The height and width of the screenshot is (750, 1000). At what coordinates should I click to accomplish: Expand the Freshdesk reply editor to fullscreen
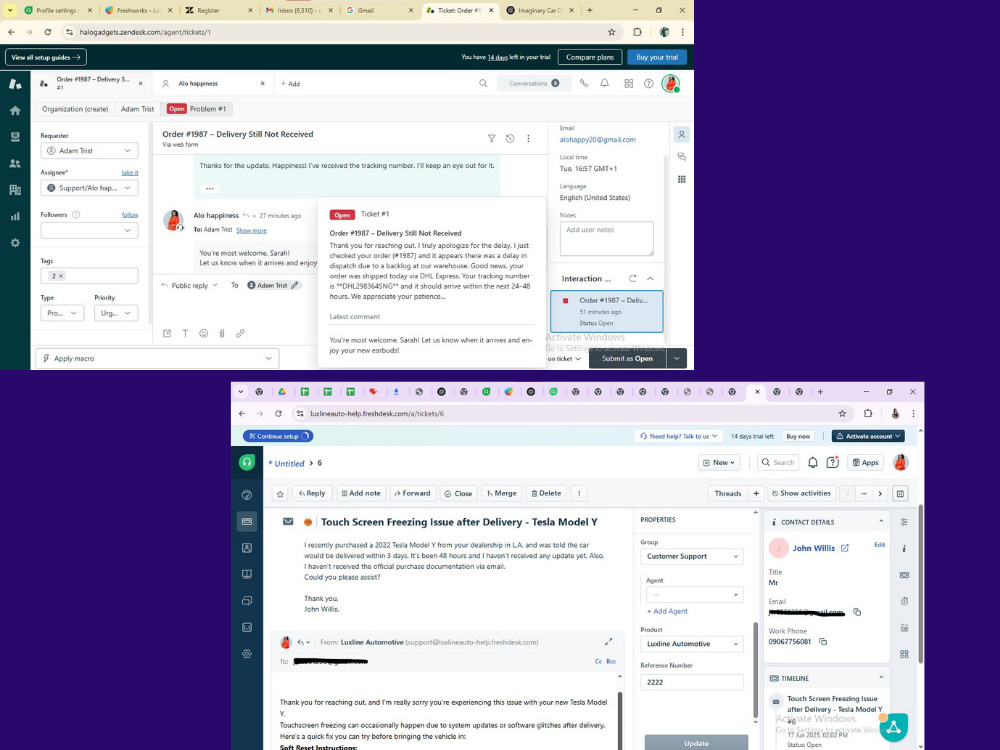click(x=608, y=642)
